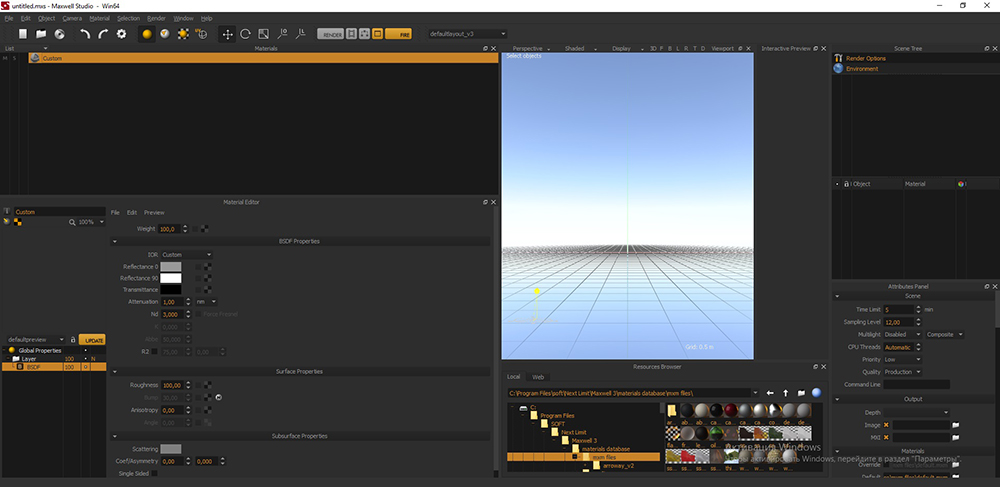The image size is (1000, 487).
Task: Toggle the Force Fresnel checkbox
Action: tap(198, 314)
